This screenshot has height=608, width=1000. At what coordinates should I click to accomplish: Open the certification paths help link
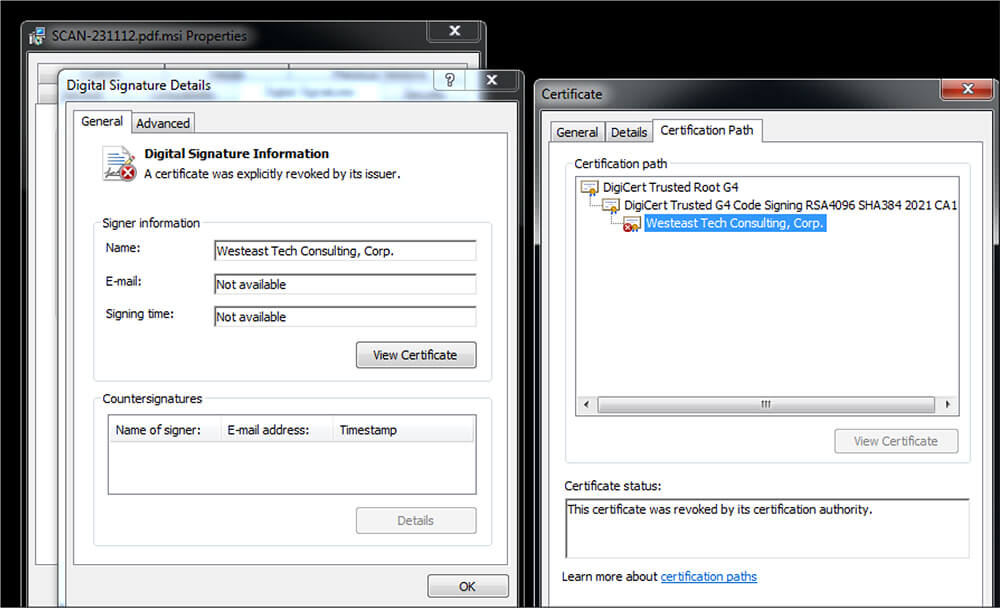709,577
